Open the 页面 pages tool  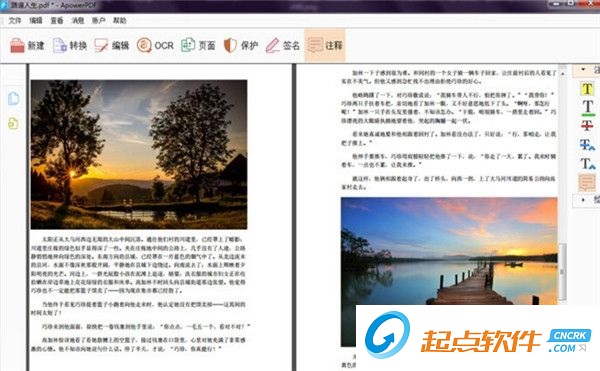click(x=198, y=46)
